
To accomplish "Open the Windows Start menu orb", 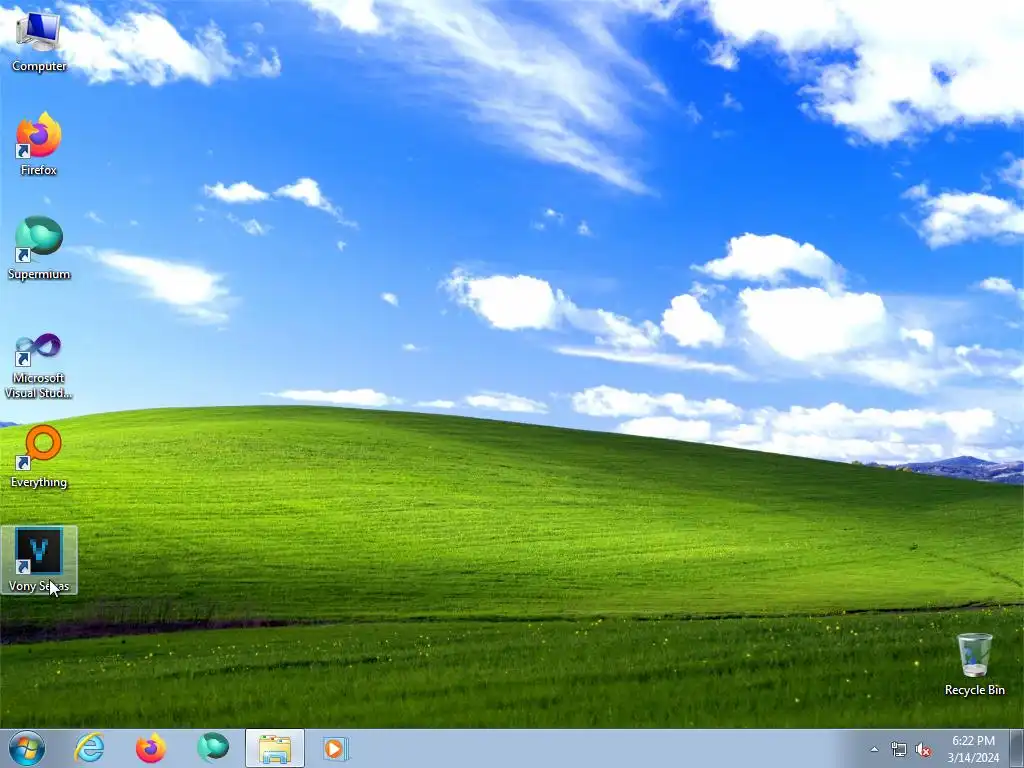I will tap(27, 748).
